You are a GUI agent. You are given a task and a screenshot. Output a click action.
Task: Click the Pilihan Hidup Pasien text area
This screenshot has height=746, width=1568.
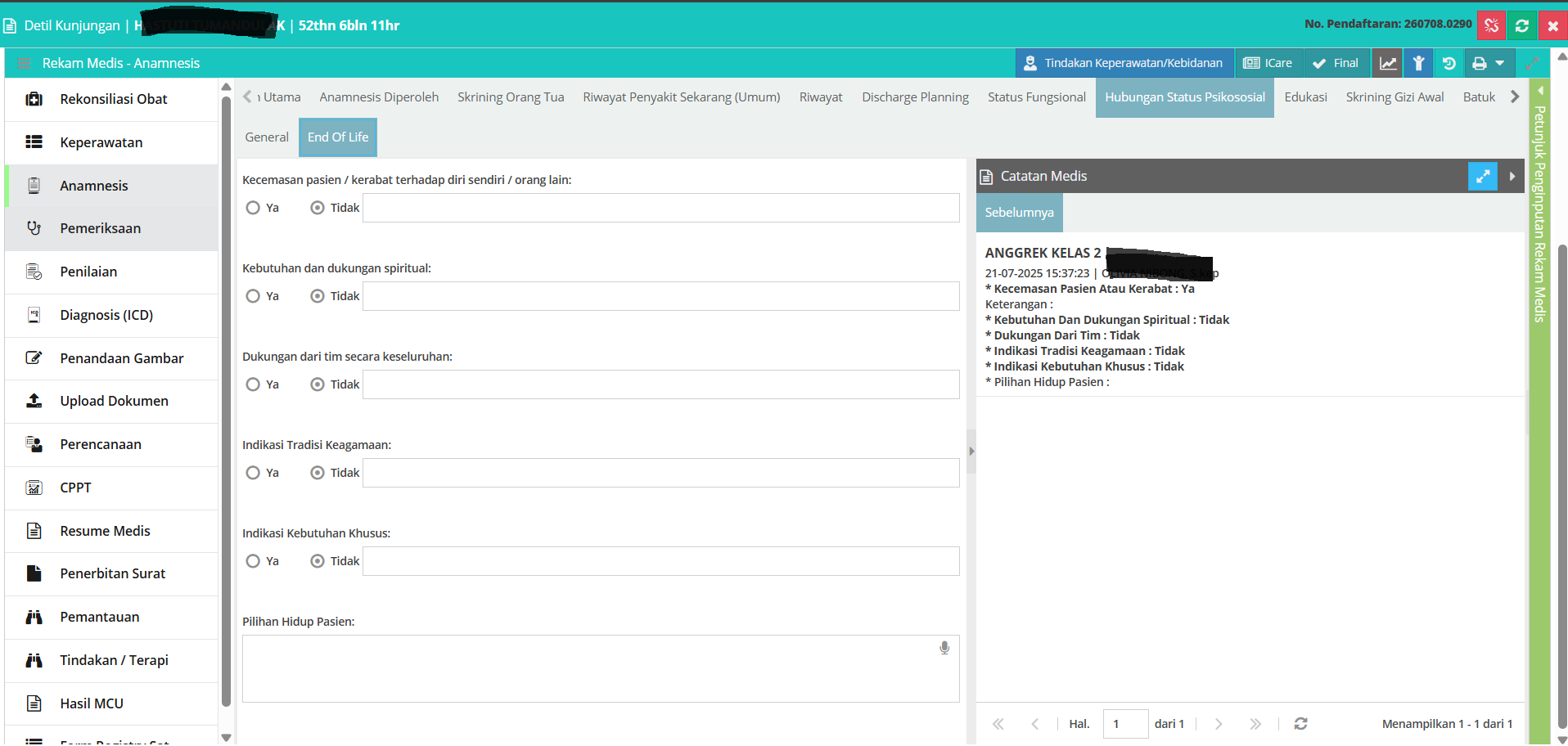[601, 669]
